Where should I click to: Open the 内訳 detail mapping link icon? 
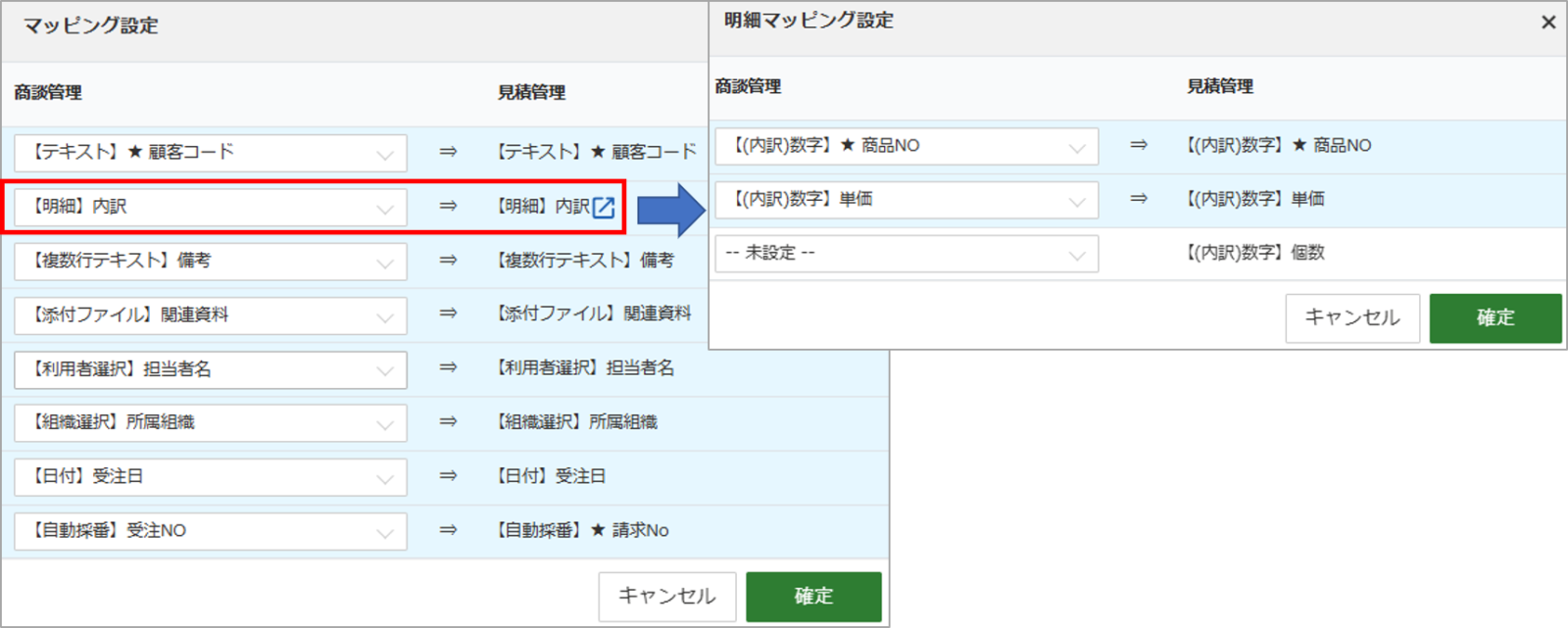click(604, 207)
